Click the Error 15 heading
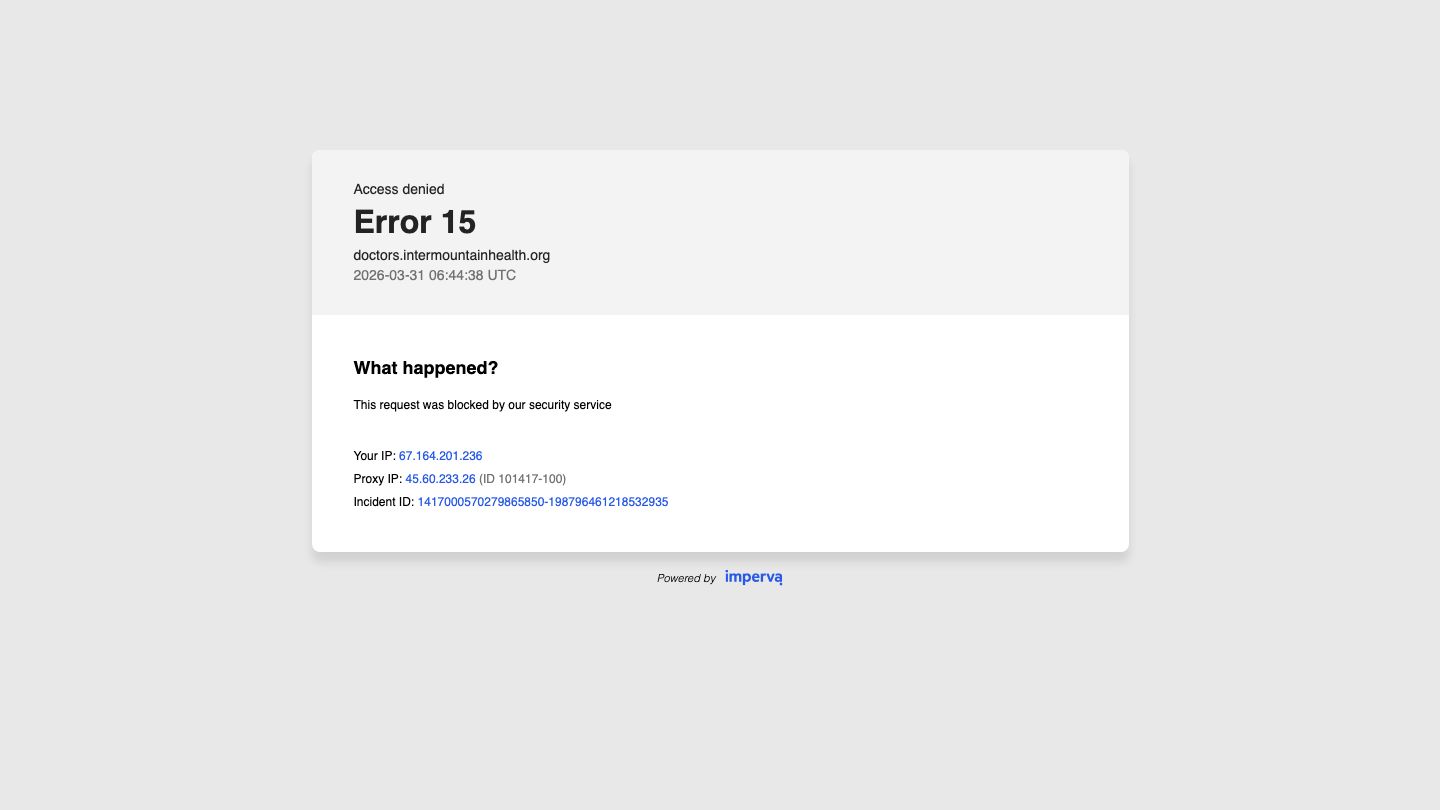This screenshot has height=810, width=1440. click(414, 222)
